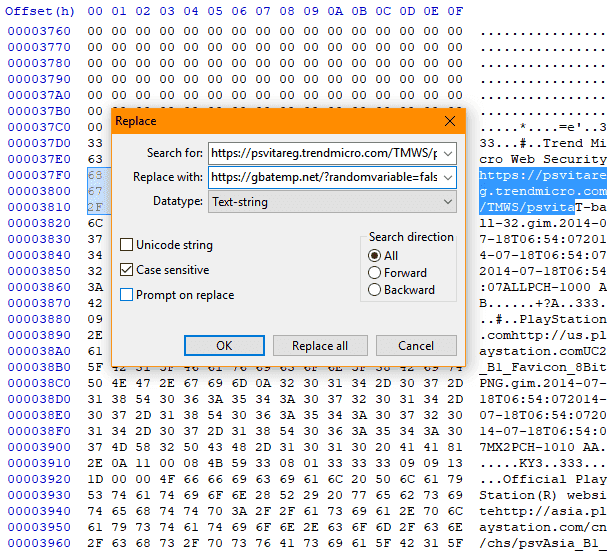Click decoded text ':07ALLPCH-1000 A'
This screenshot has width=615, height=552.
click(x=543, y=287)
